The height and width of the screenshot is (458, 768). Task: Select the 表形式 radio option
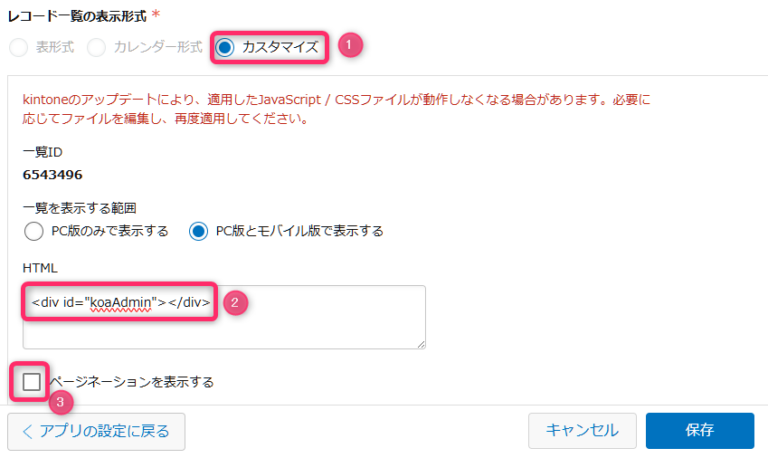click(x=18, y=47)
